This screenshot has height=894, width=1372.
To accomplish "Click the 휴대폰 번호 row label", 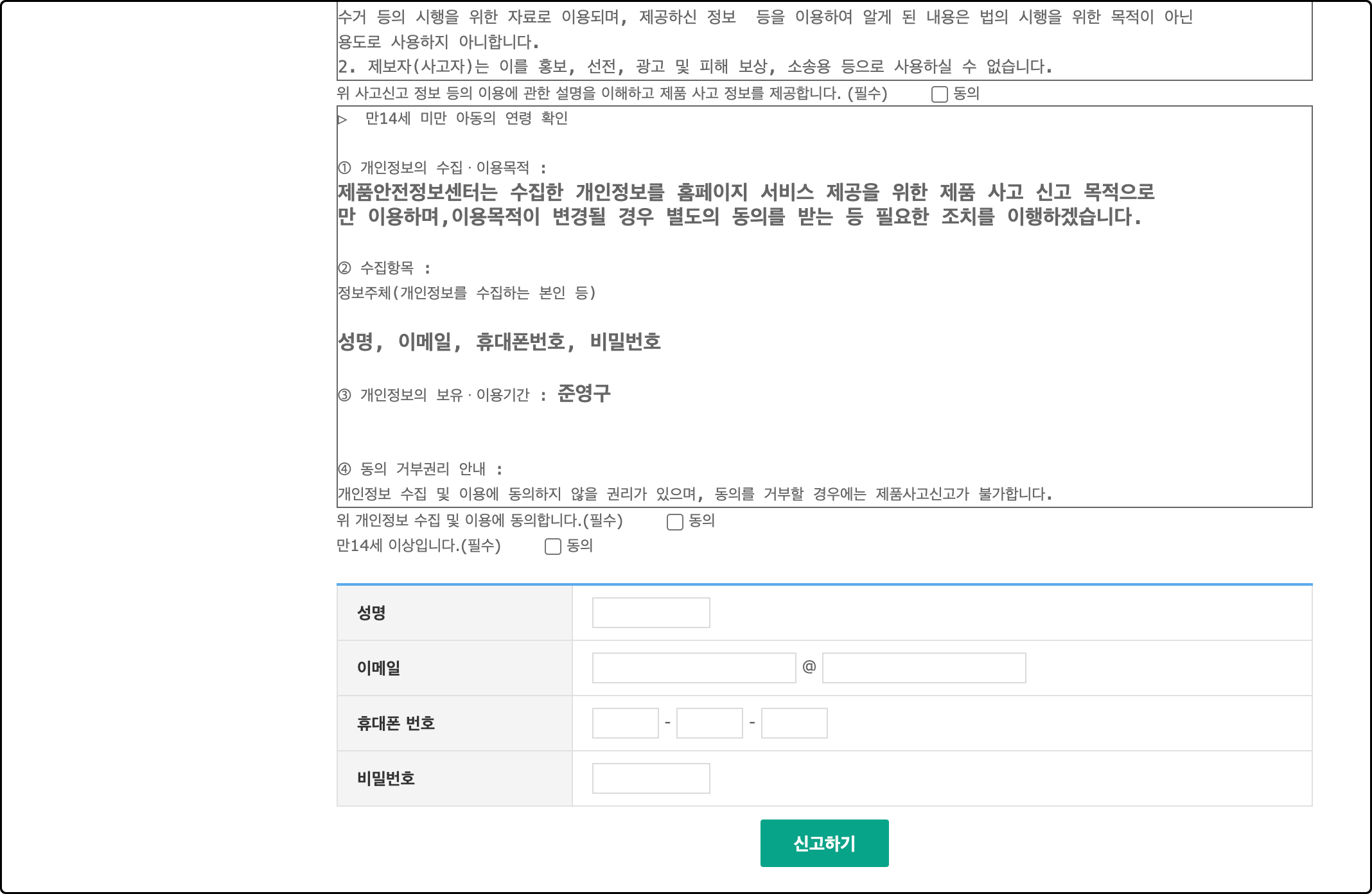I will coord(396,723).
